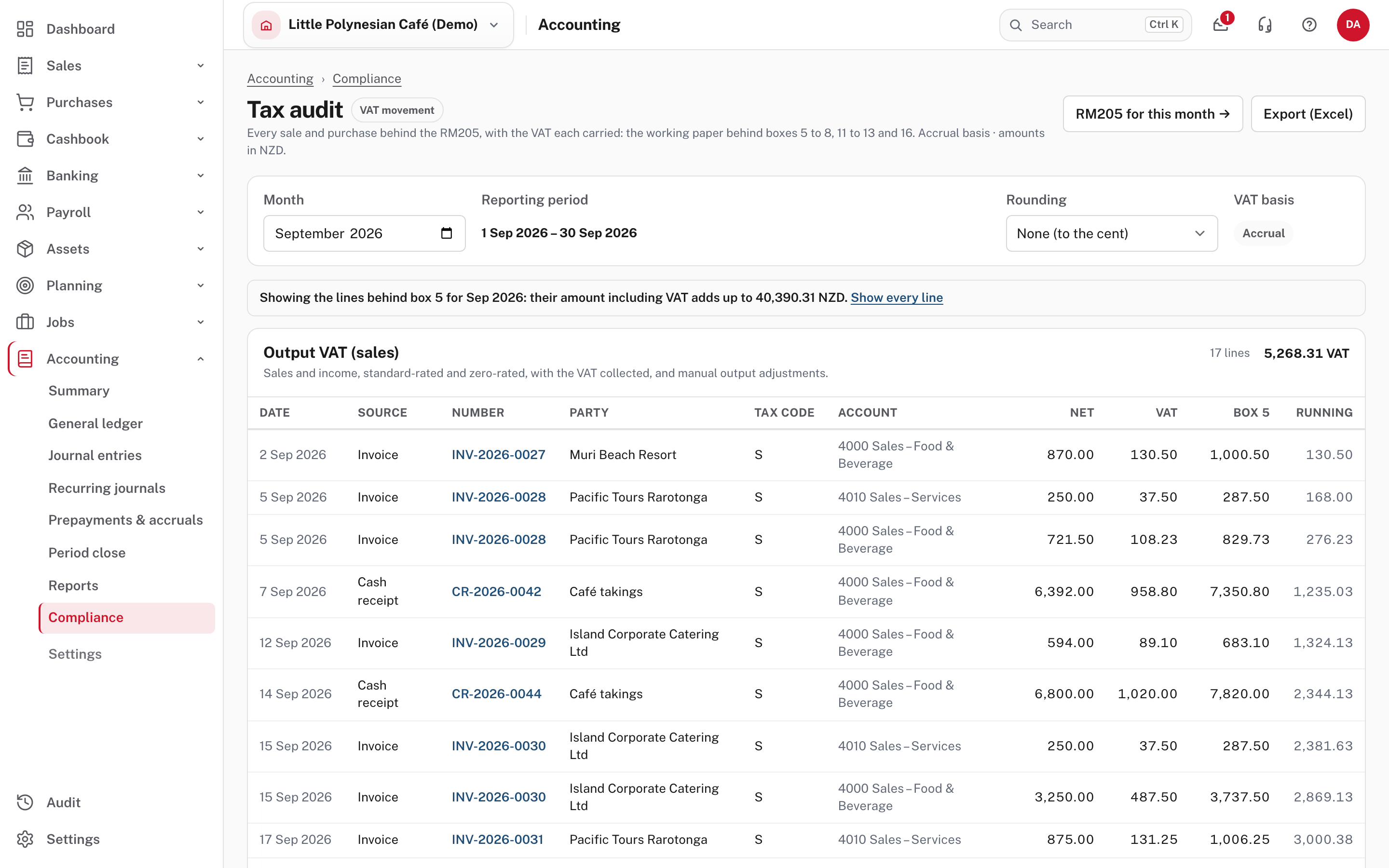This screenshot has width=1389, height=868.
Task: Click Export (Excel) button
Action: point(1307,114)
